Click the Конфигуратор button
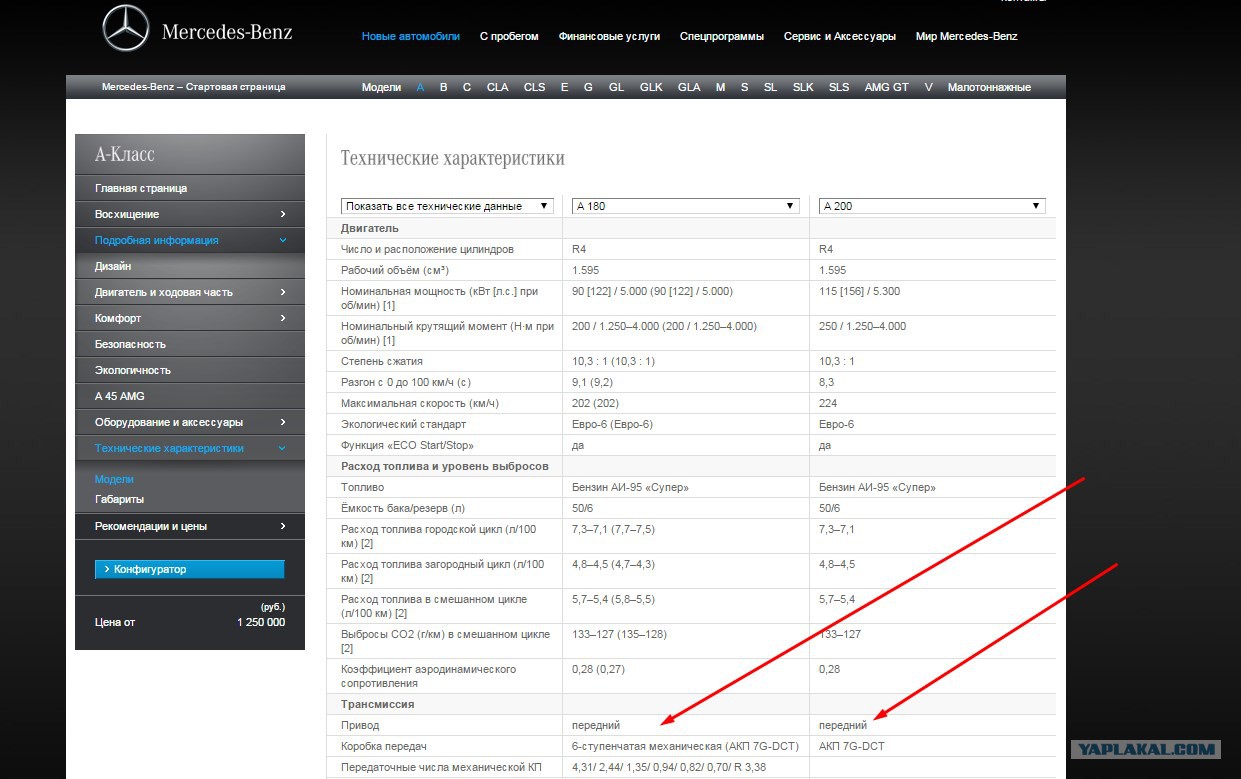1241x779 pixels. (x=190, y=569)
